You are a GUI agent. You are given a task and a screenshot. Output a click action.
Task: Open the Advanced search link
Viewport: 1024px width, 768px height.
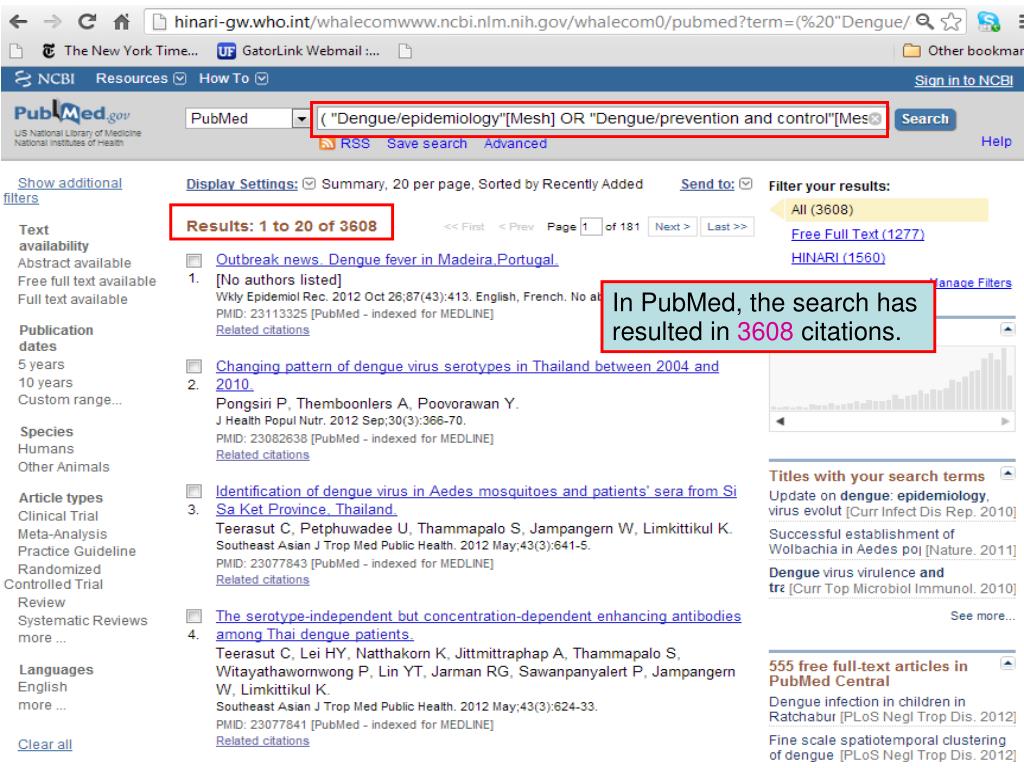515,144
